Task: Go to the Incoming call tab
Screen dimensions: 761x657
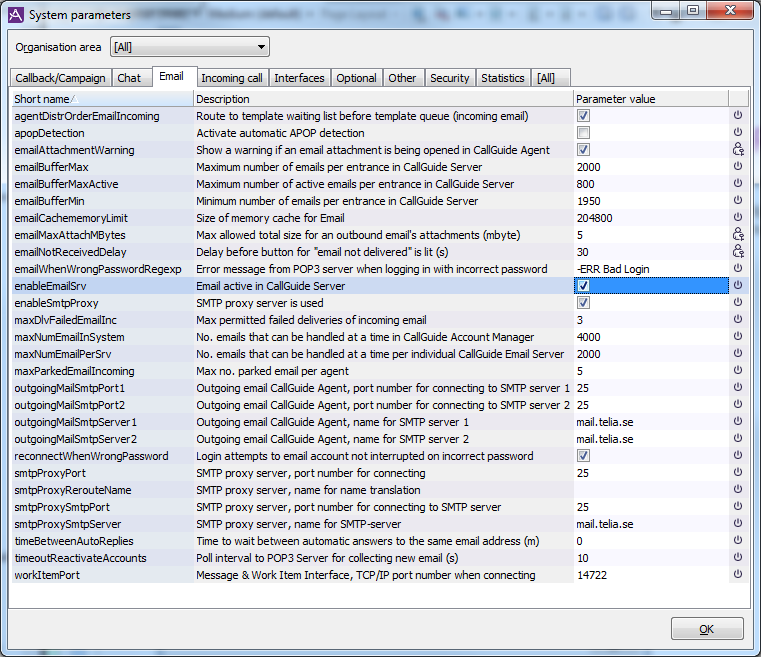Action: point(231,78)
